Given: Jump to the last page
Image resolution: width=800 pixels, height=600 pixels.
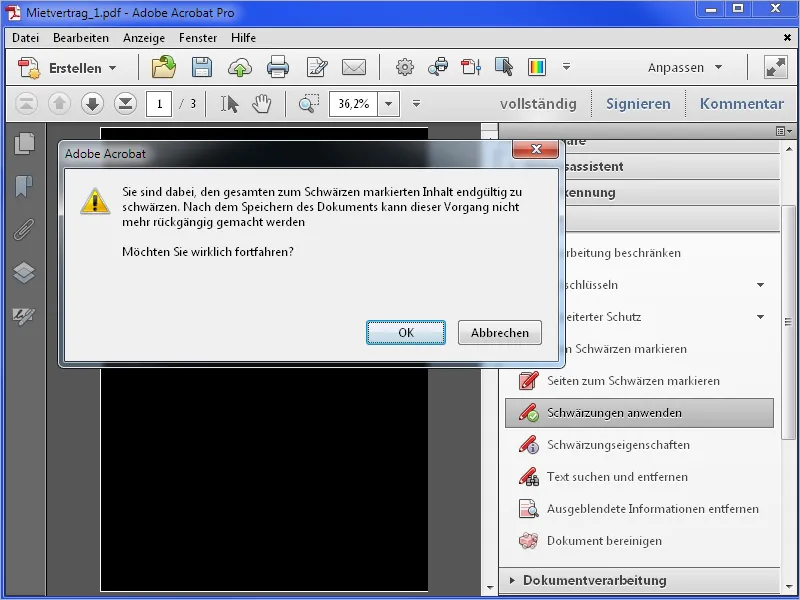Looking at the screenshot, I should coord(125,104).
